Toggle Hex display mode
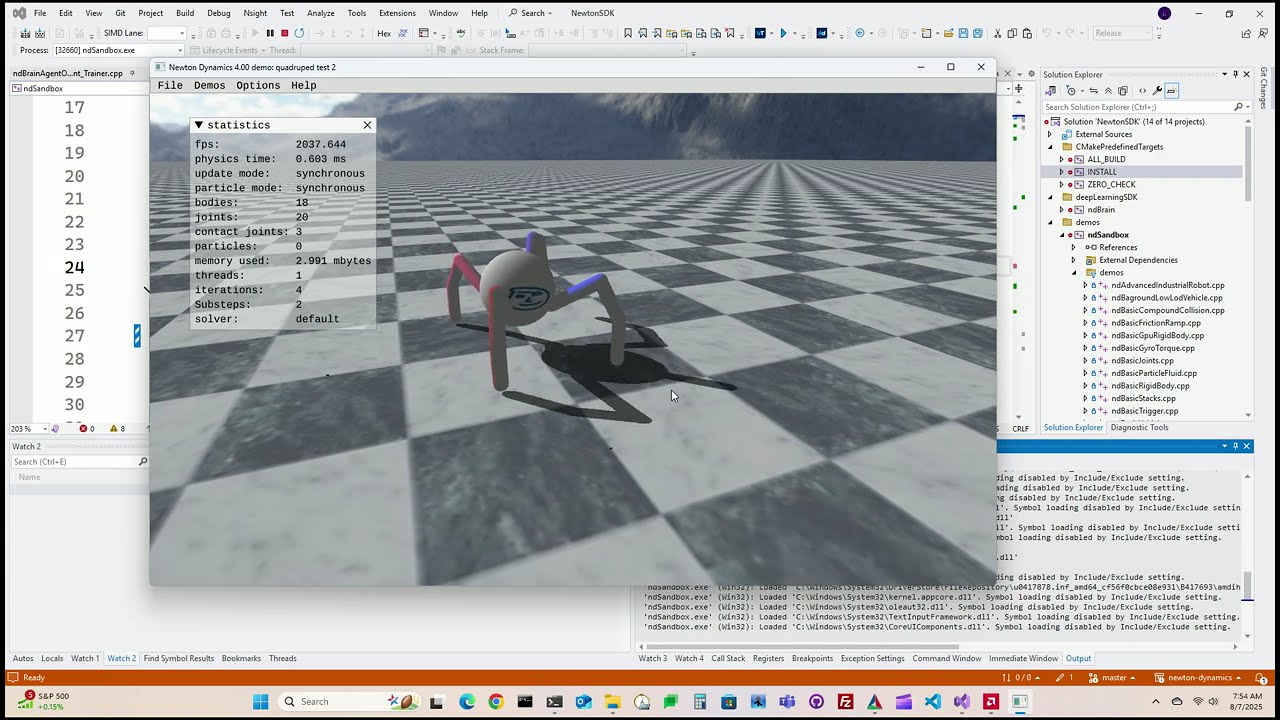1280x720 pixels. point(384,33)
